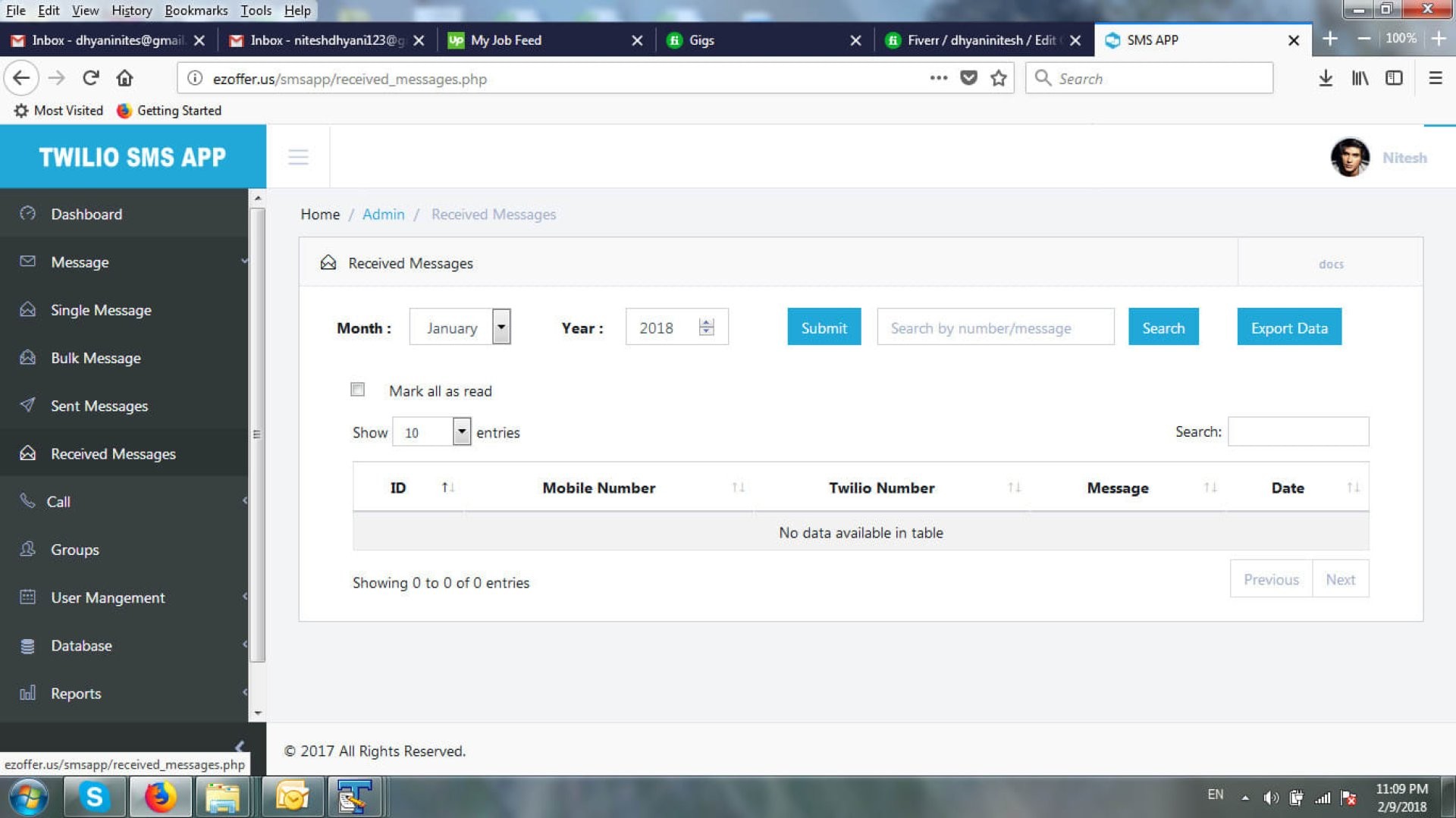The image size is (1456, 818).
Task: Open Firefox from the Windows taskbar
Action: point(160,797)
